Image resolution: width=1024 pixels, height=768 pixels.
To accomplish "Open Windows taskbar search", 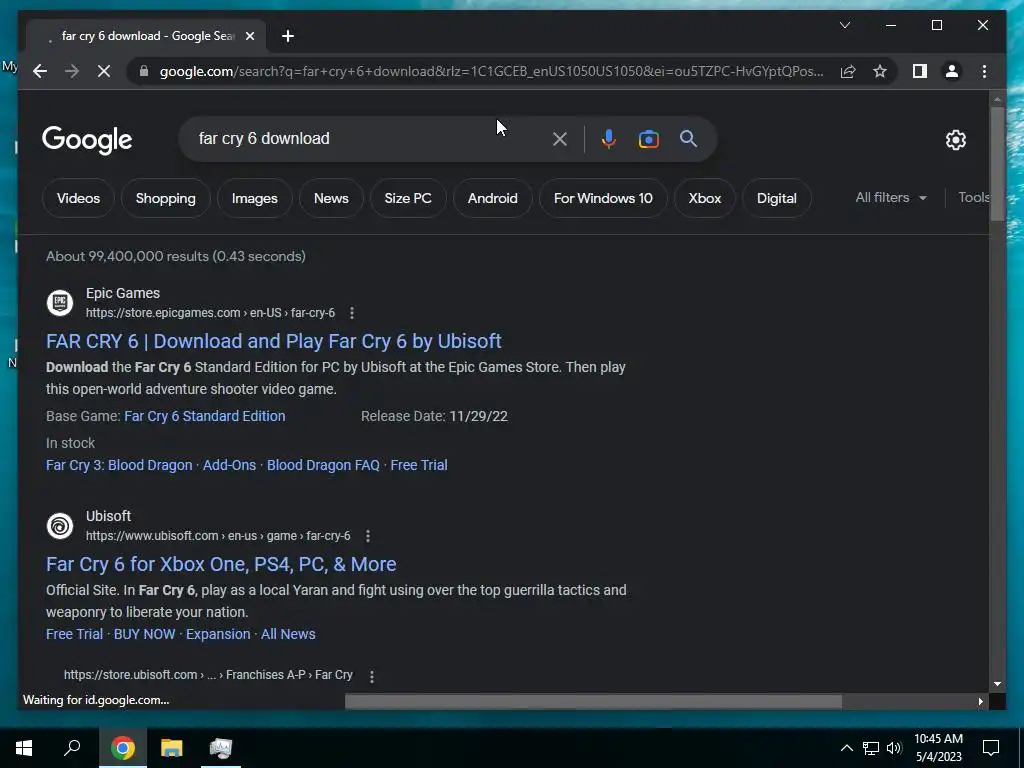I will (72, 748).
